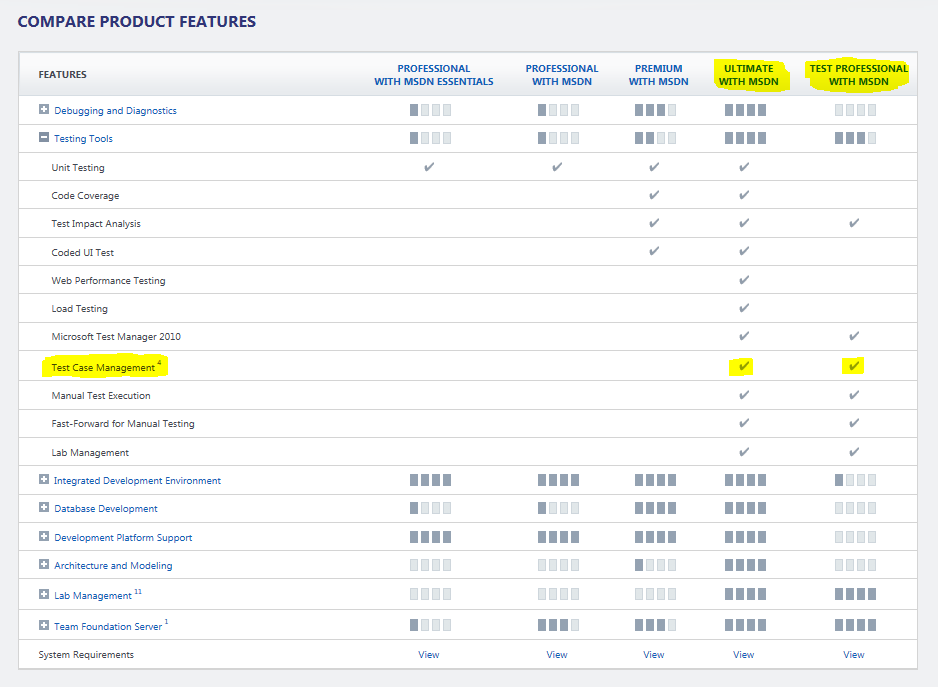View system requirements for Test Professional

tap(854, 655)
